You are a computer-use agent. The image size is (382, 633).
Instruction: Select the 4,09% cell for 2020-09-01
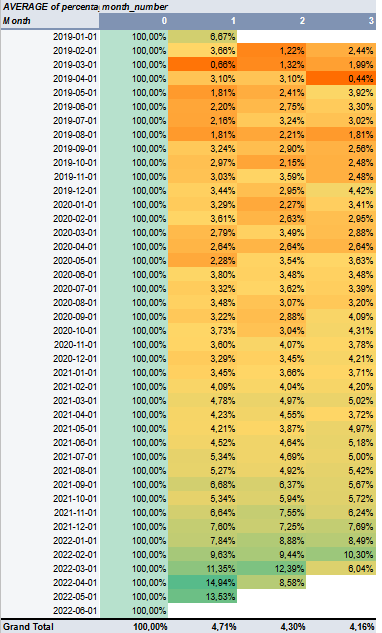coord(341,316)
